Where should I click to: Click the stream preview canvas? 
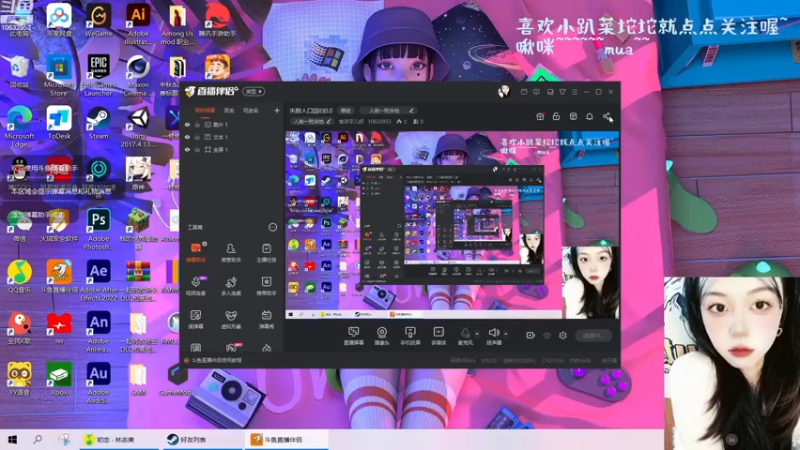[452, 225]
